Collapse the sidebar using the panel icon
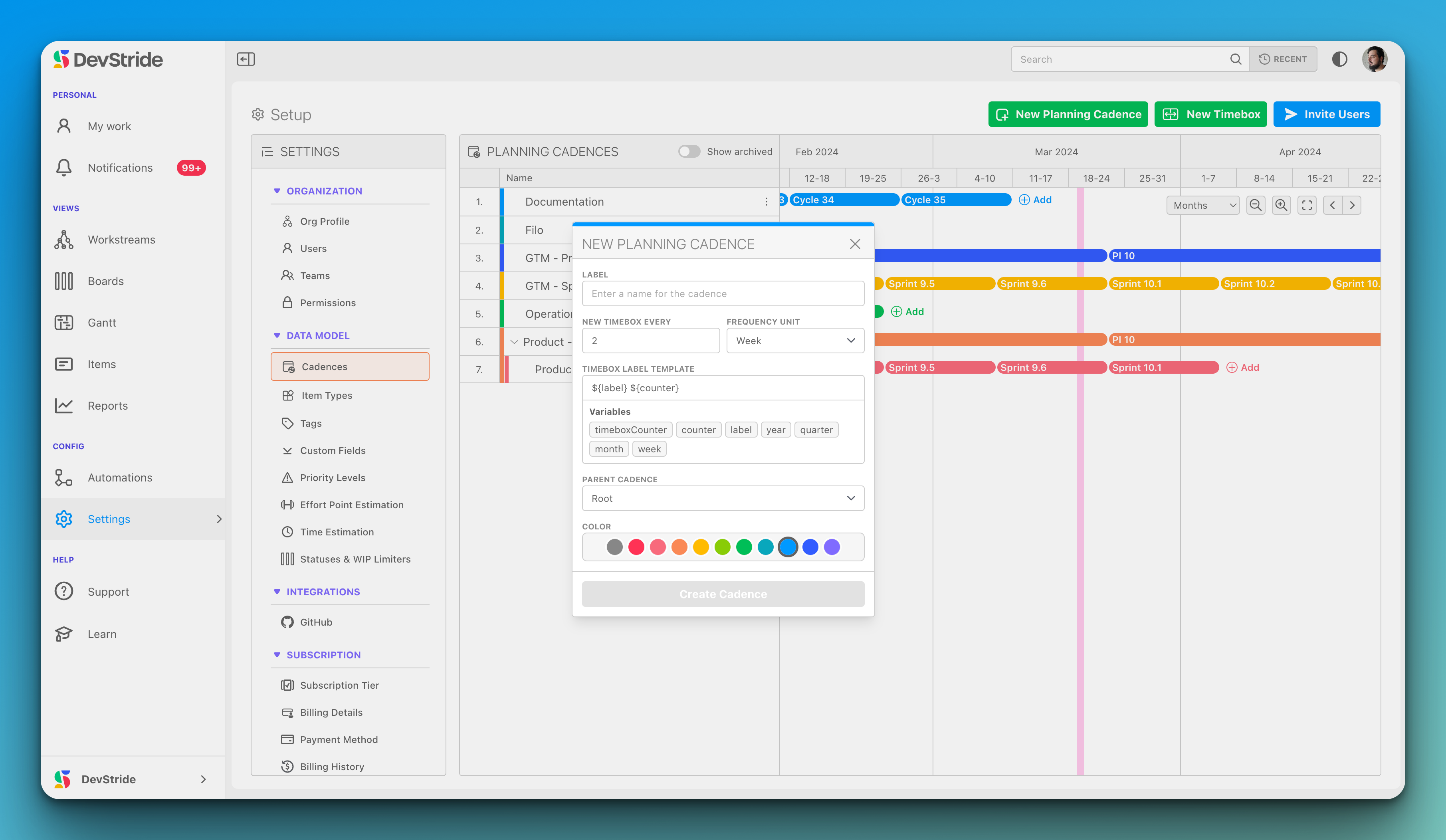1446x840 pixels. coord(246,59)
